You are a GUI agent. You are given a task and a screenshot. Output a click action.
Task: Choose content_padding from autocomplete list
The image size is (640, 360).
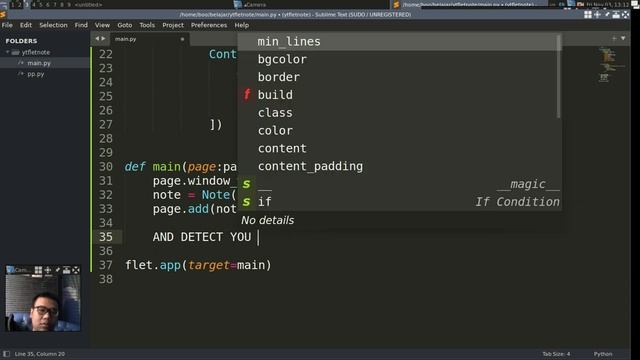(x=399, y=166)
